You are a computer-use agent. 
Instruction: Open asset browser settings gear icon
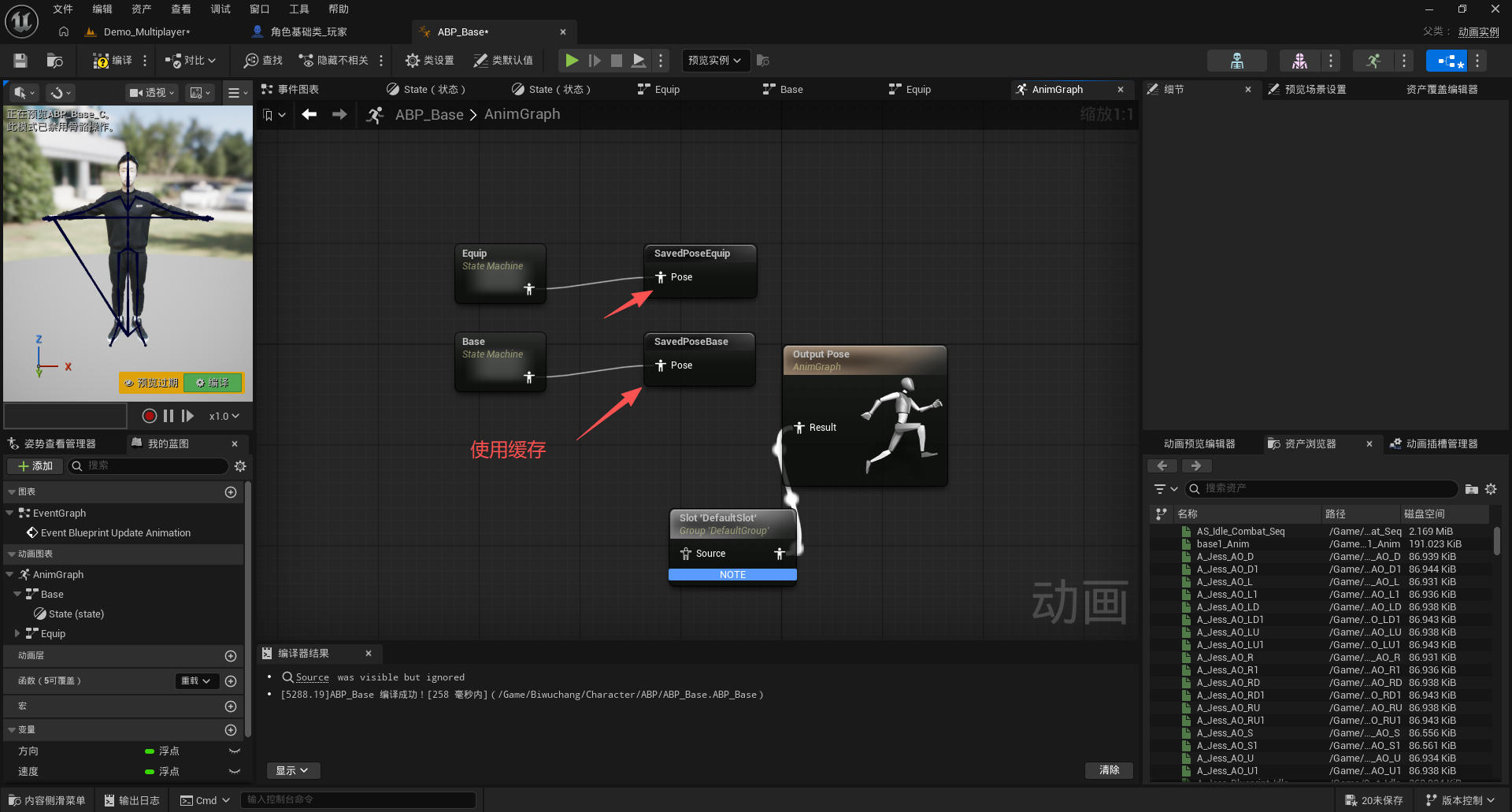(x=1491, y=489)
